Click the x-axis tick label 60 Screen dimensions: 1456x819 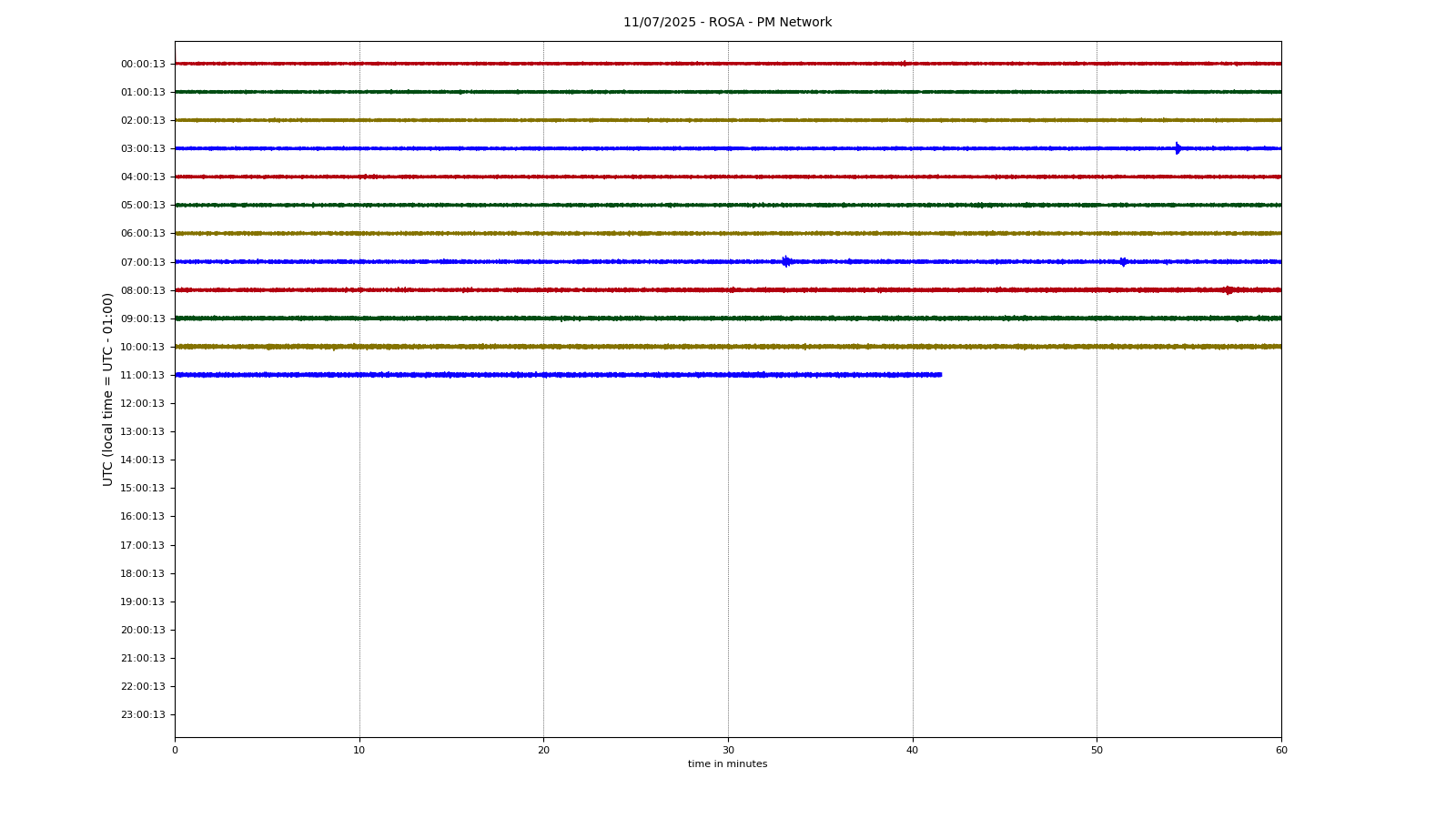(x=1281, y=750)
